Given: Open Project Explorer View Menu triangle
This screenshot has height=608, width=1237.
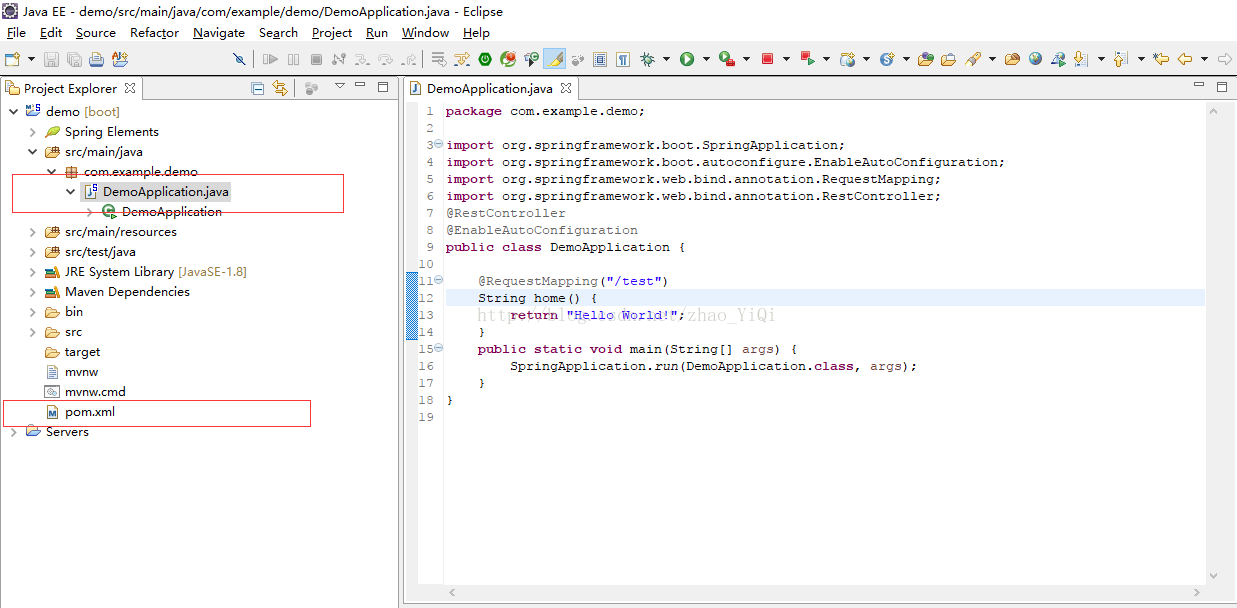Looking at the screenshot, I should [x=340, y=86].
